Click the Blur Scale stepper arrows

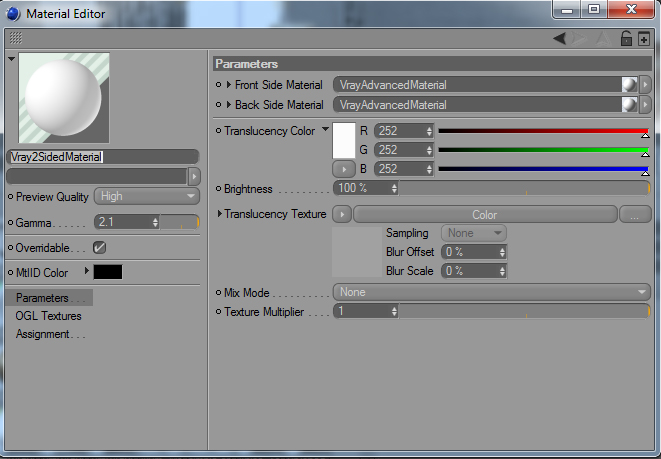502,271
